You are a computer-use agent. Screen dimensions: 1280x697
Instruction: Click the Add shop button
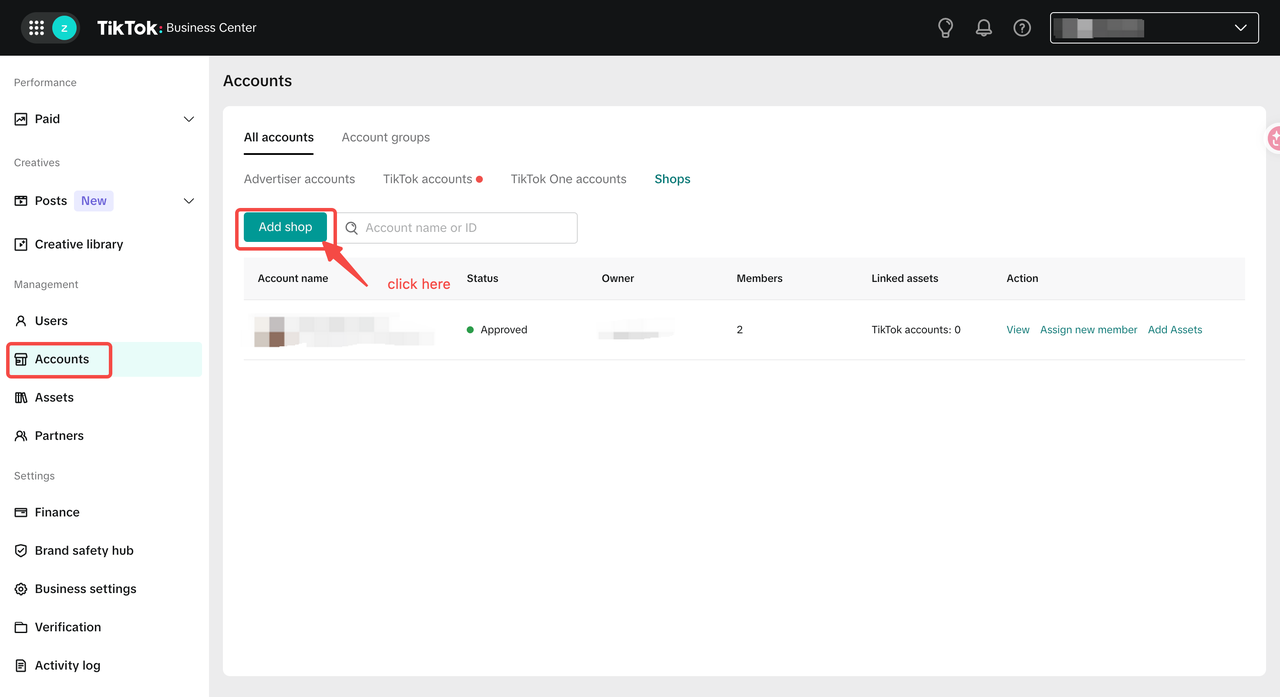coord(286,227)
